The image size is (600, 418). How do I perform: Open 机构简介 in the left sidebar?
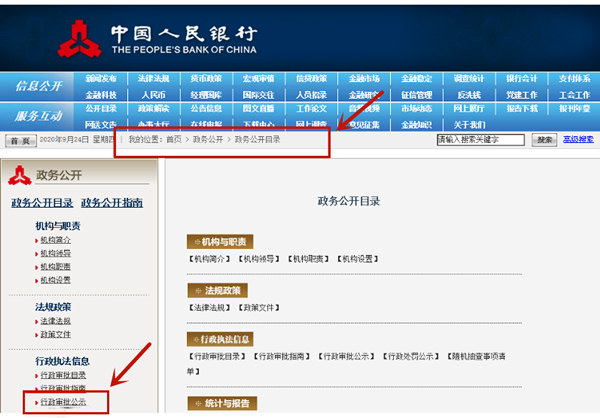click(55, 240)
